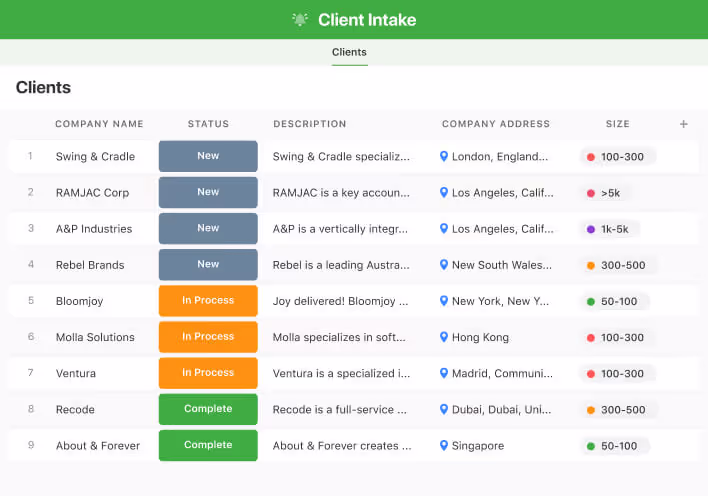Add a new column with plus icon
Image resolution: width=708 pixels, height=496 pixels.
[x=684, y=124]
